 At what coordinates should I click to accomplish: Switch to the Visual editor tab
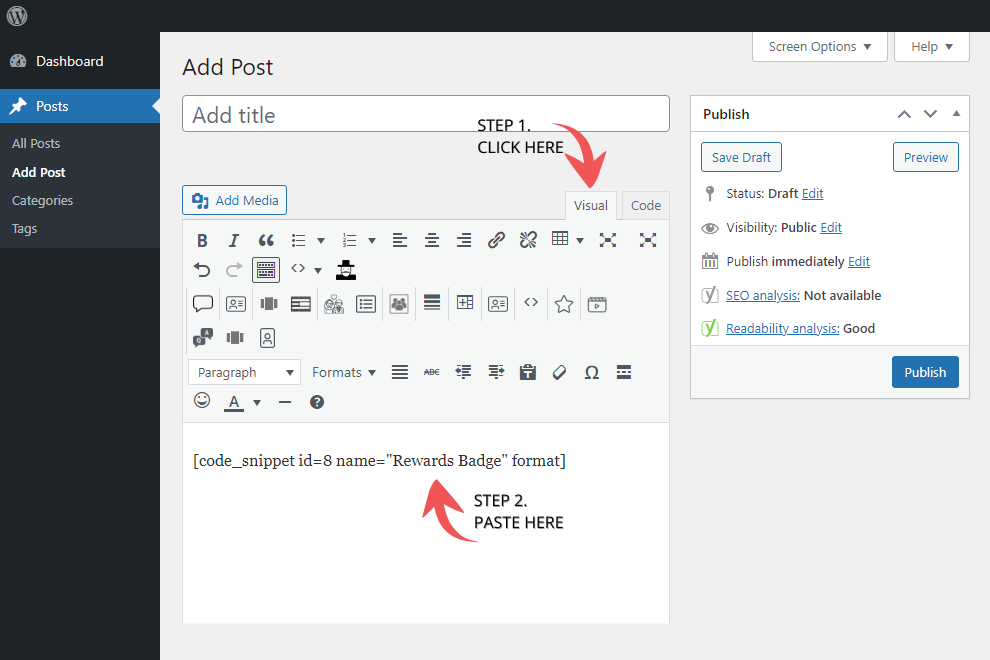coord(591,205)
